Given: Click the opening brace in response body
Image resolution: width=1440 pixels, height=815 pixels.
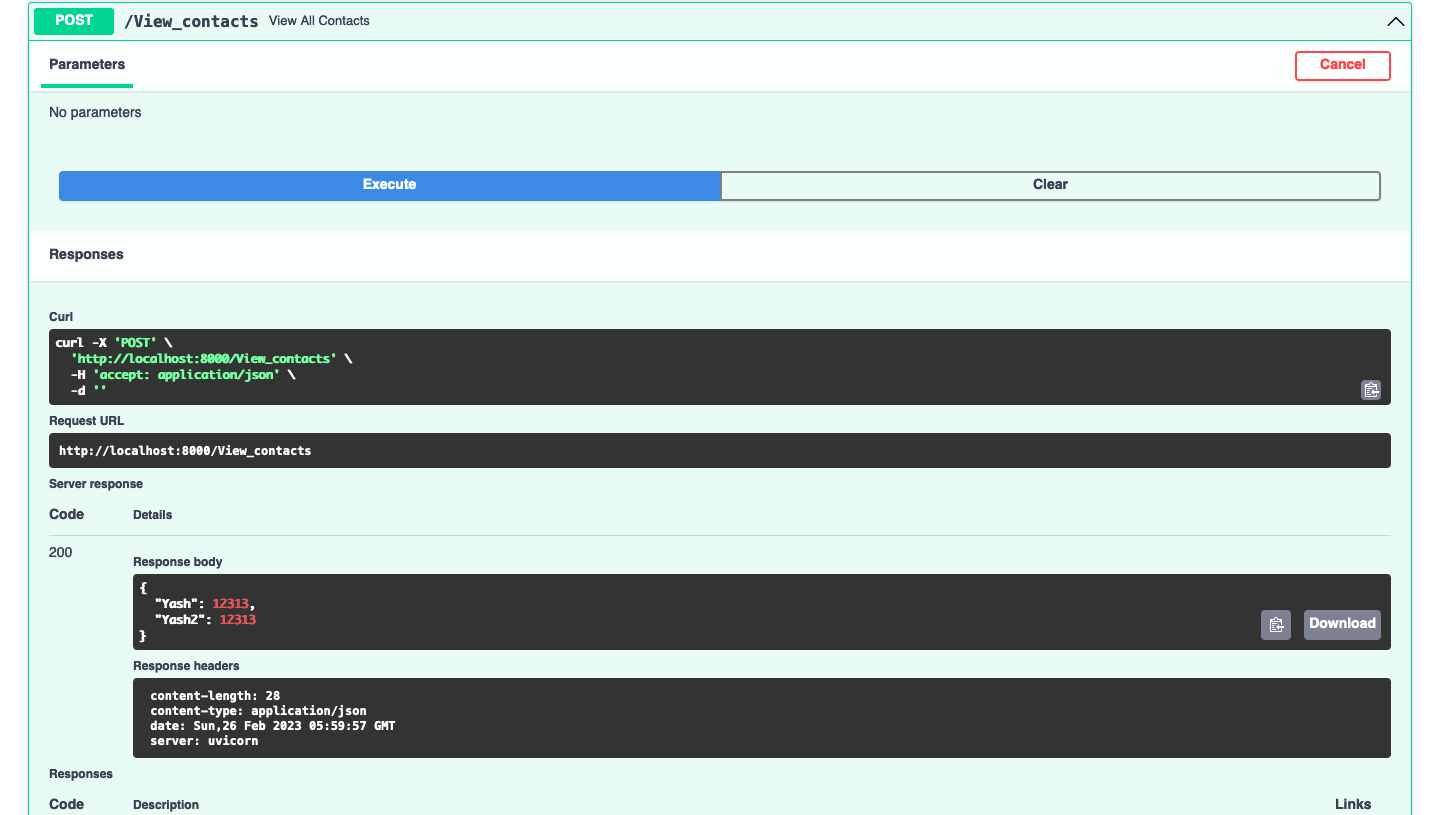Looking at the screenshot, I should coord(144,588).
